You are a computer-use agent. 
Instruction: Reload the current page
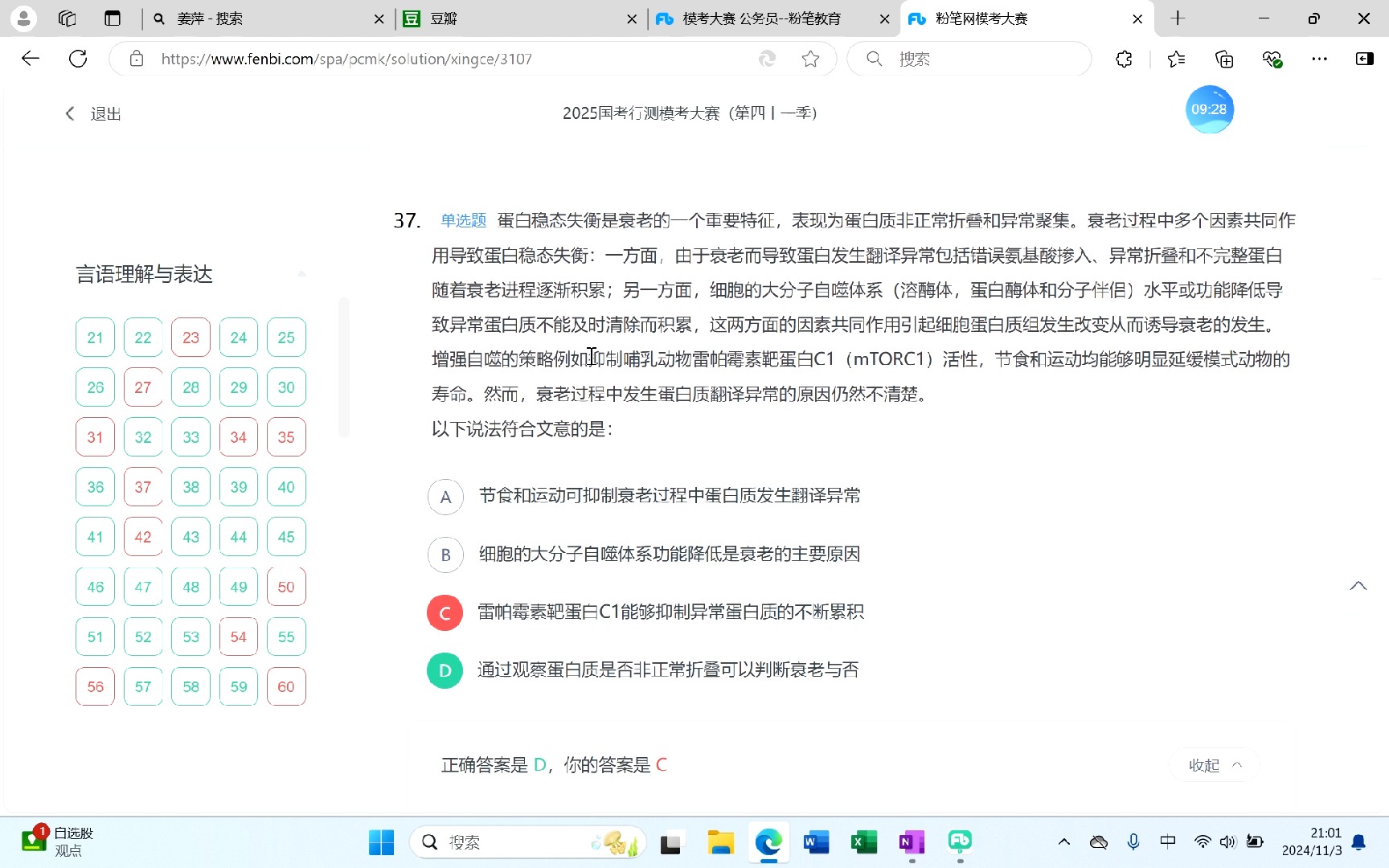78,59
